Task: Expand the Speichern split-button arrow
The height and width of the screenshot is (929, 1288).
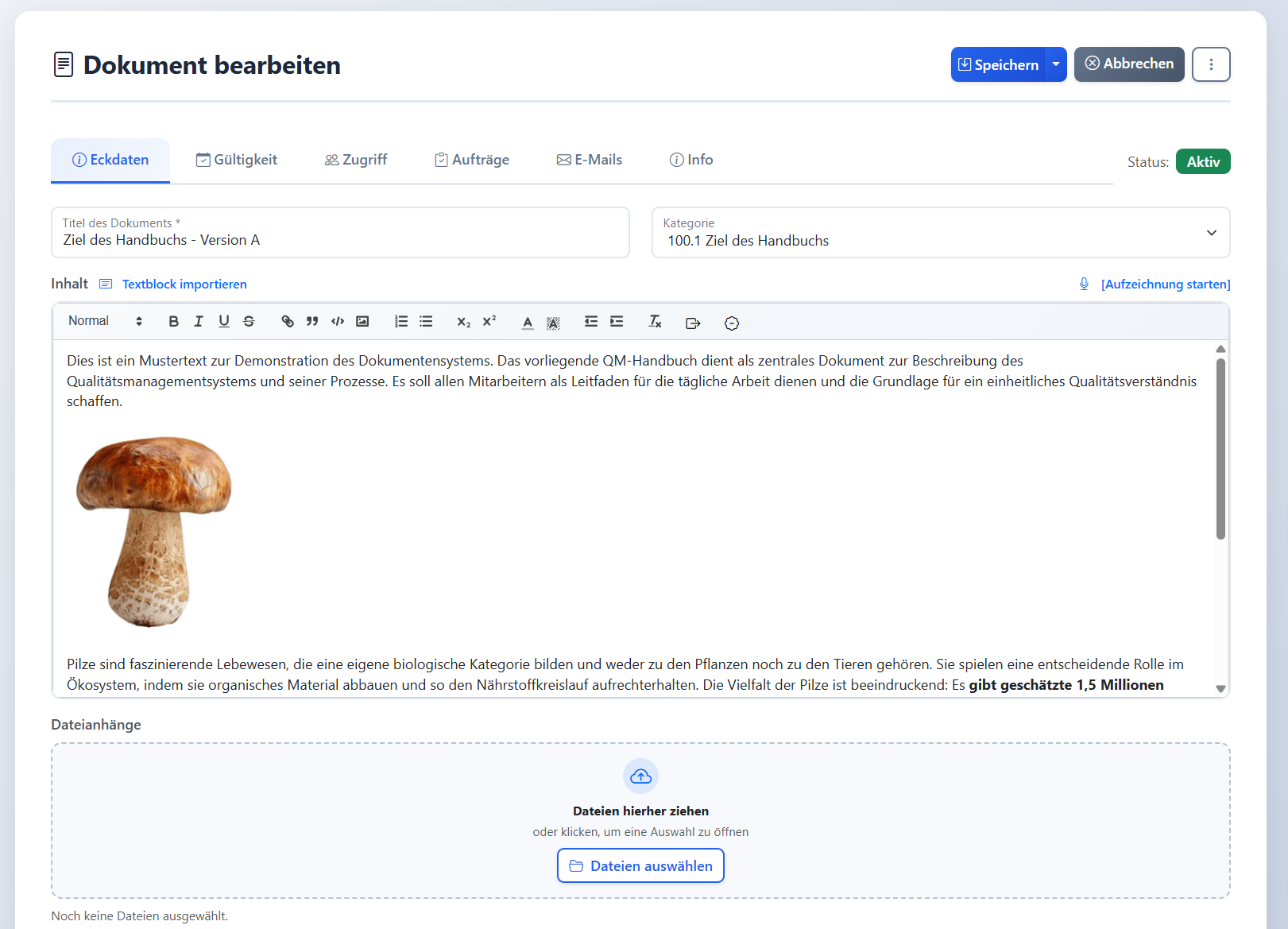Action: click(x=1055, y=64)
